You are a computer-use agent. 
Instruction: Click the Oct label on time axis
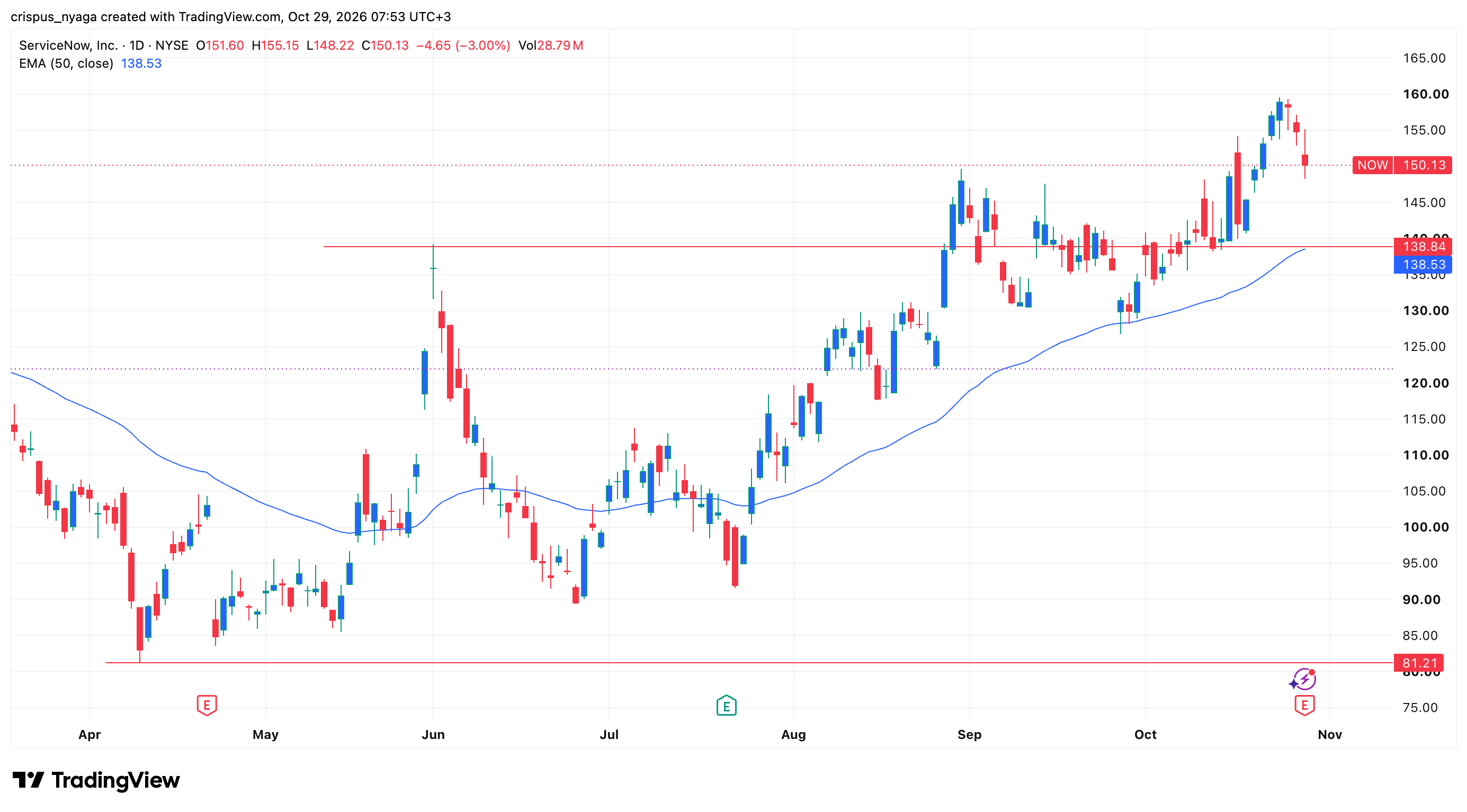pyautogui.click(x=1145, y=735)
